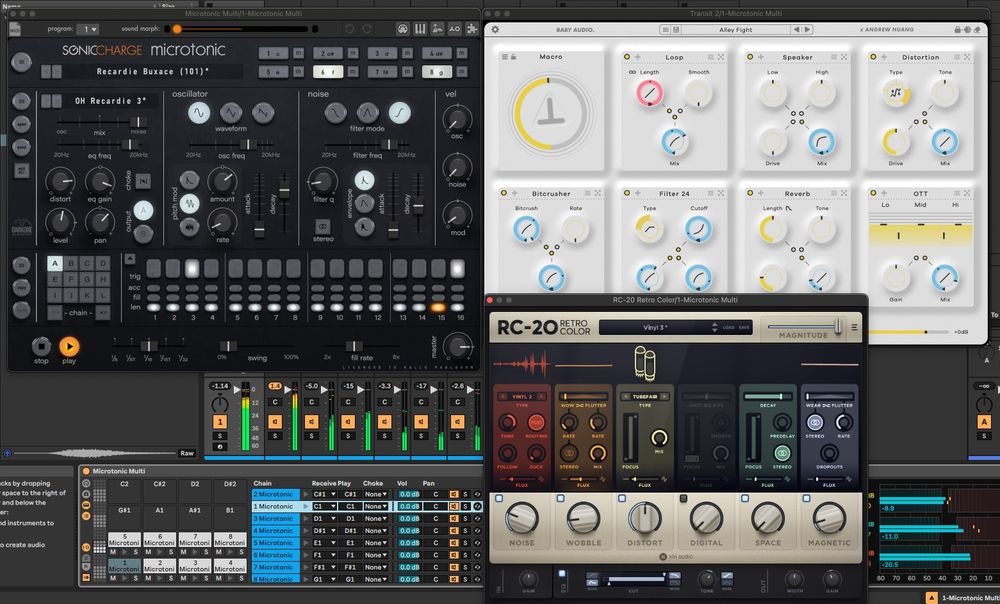The width and height of the screenshot is (1000, 604).
Task: Open the RC-20 Vinyl 3 preset selector
Action: click(x=658, y=327)
